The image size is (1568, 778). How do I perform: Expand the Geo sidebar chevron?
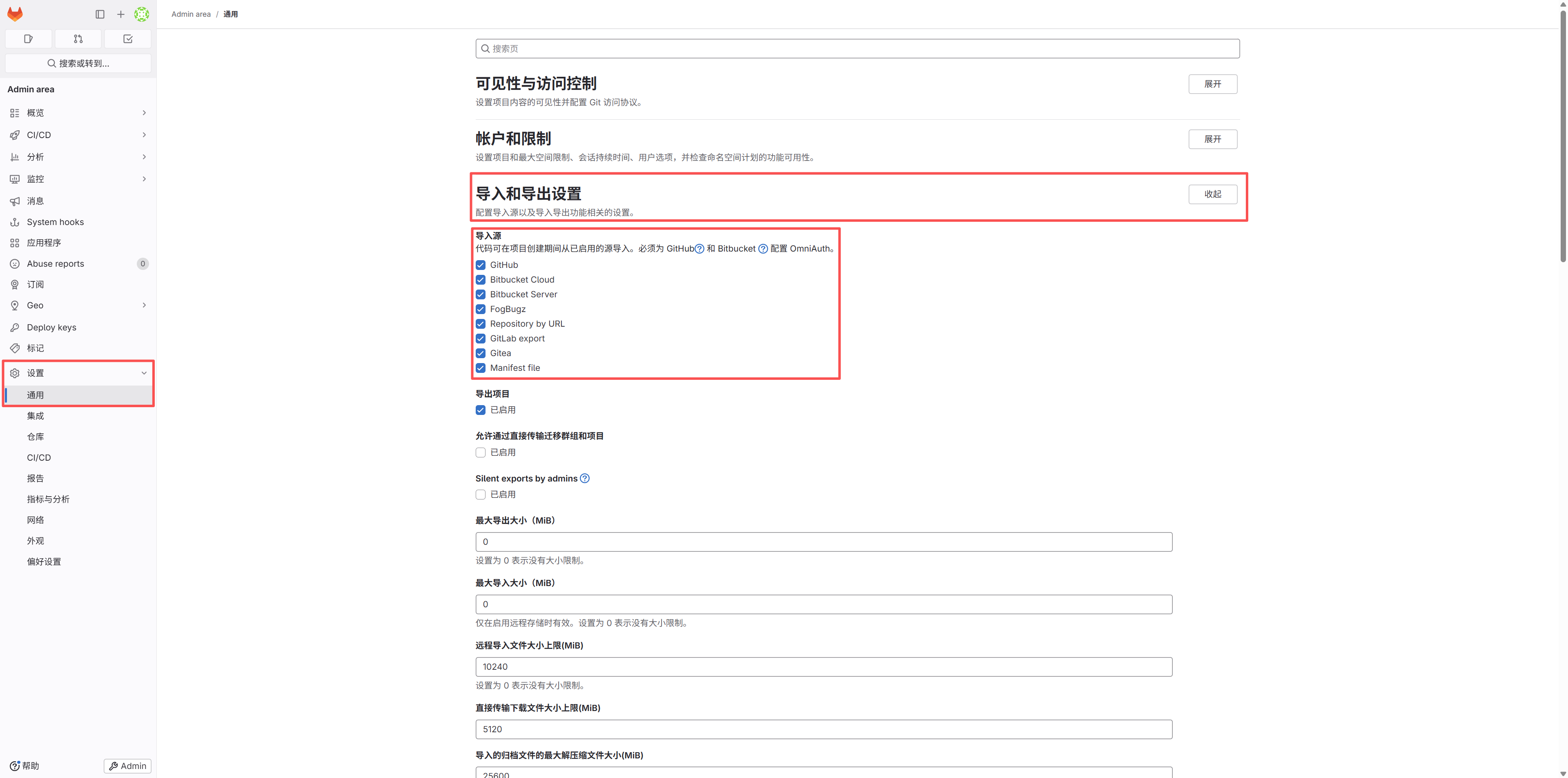144,305
